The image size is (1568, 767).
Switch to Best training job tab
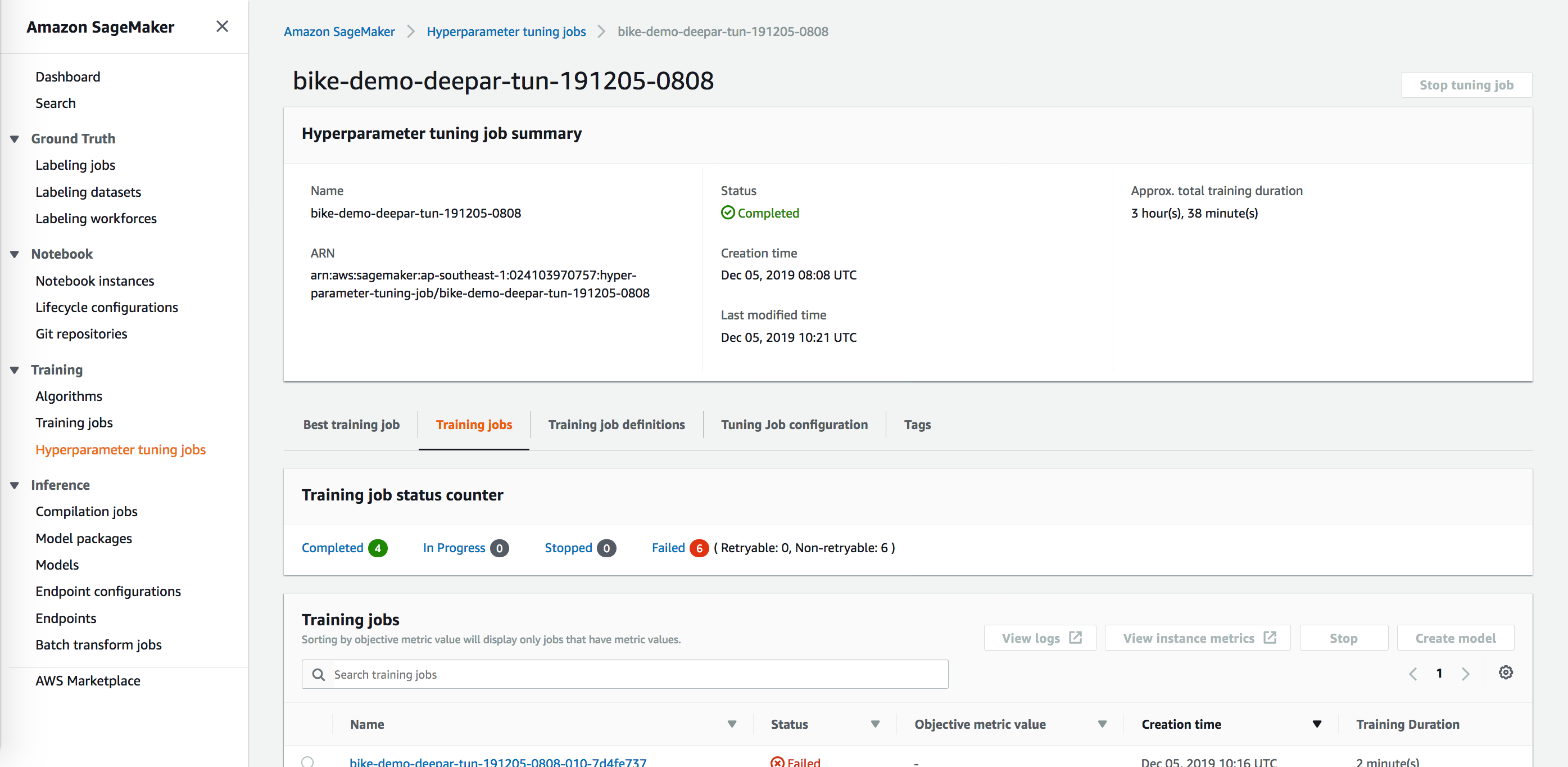(x=351, y=425)
